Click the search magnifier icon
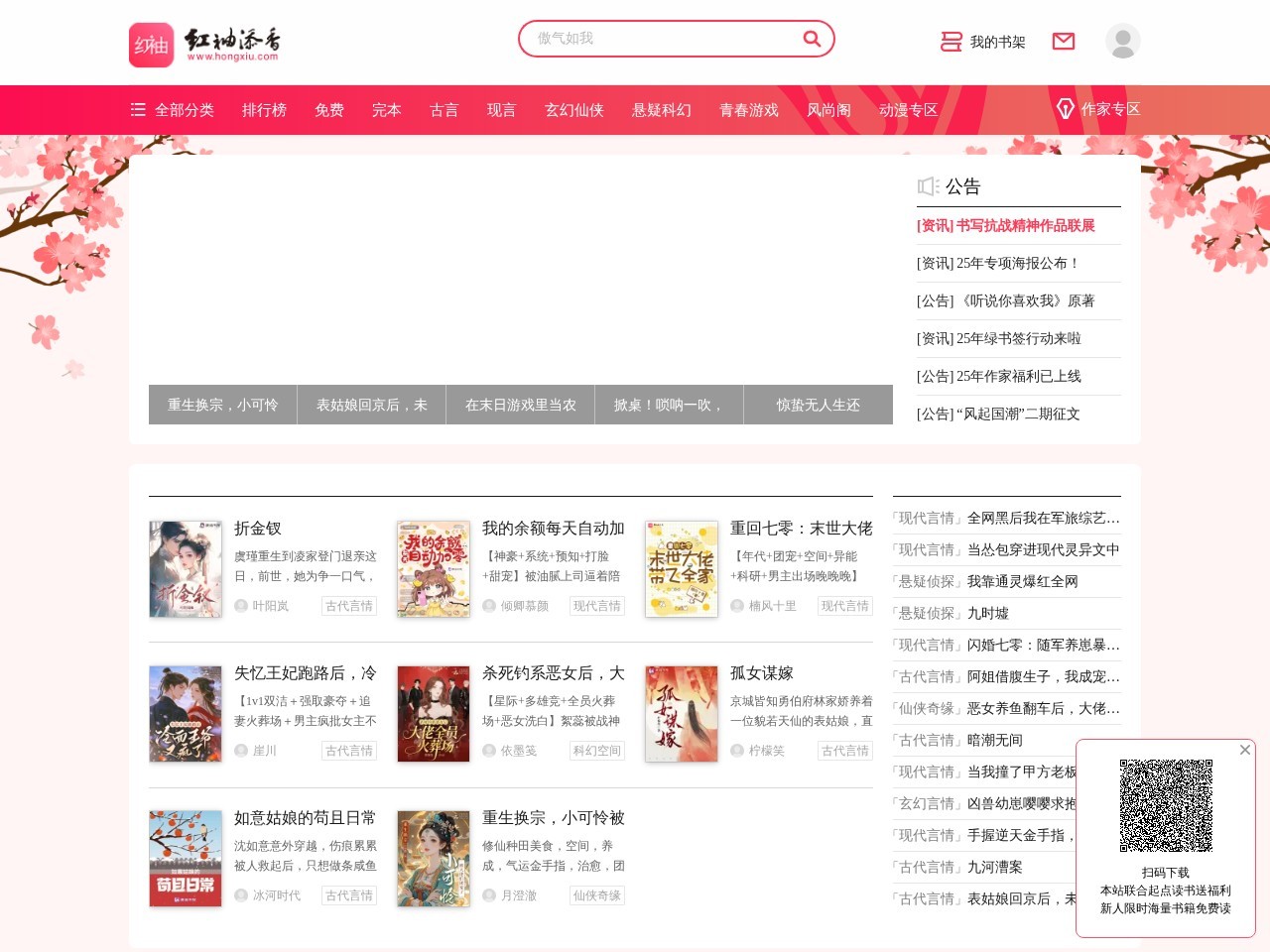 click(x=812, y=39)
